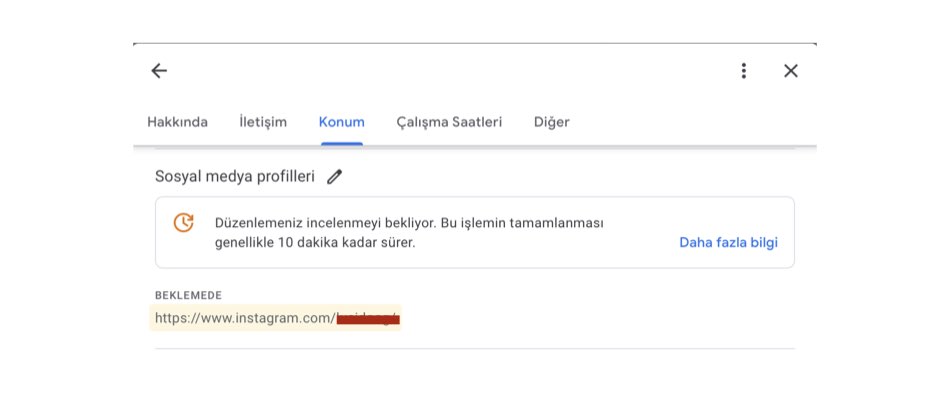This screenshot has height=400, width=950.
Task: Click the 'Sosyal medya profilleri' heading
Action: [x=234, y=177]
